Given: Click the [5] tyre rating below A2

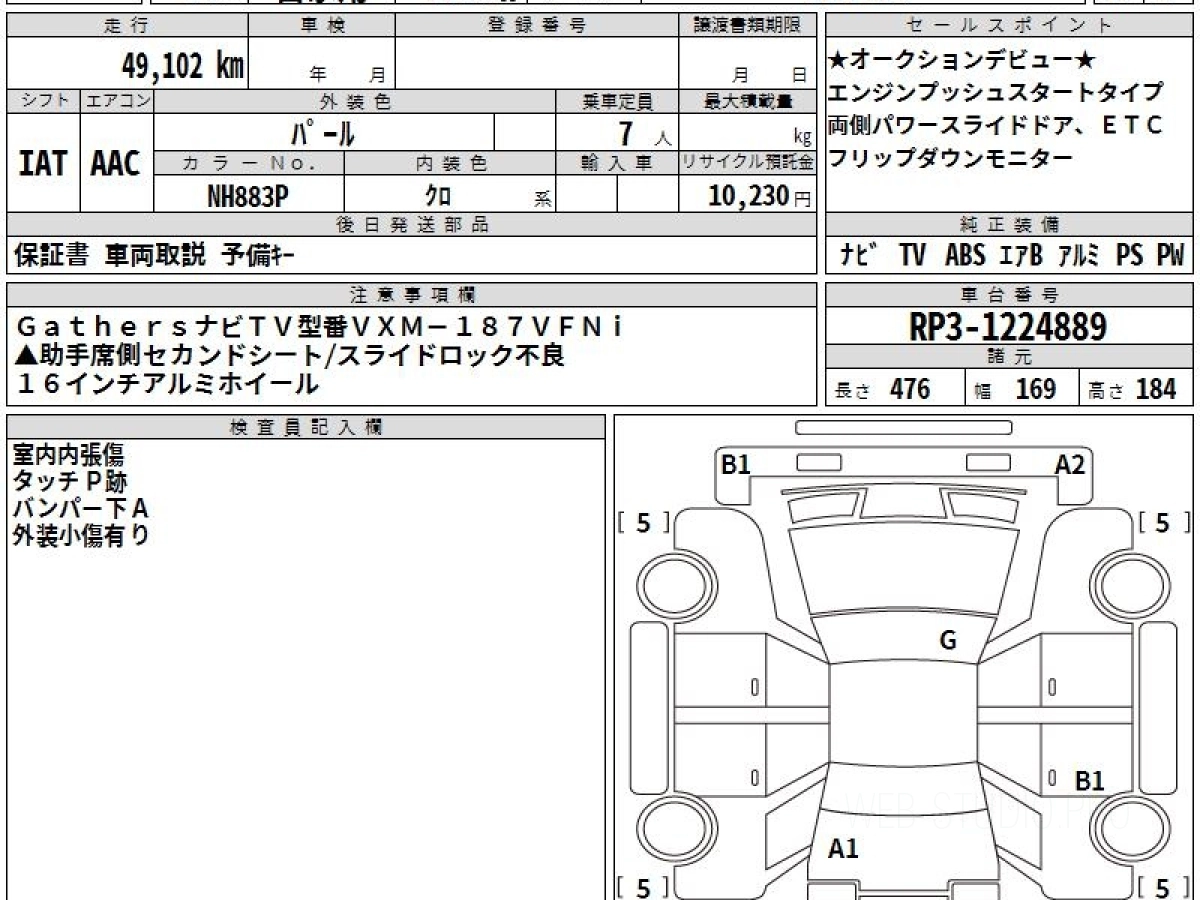Looking at the screenshot, I should click(1164, 522).
